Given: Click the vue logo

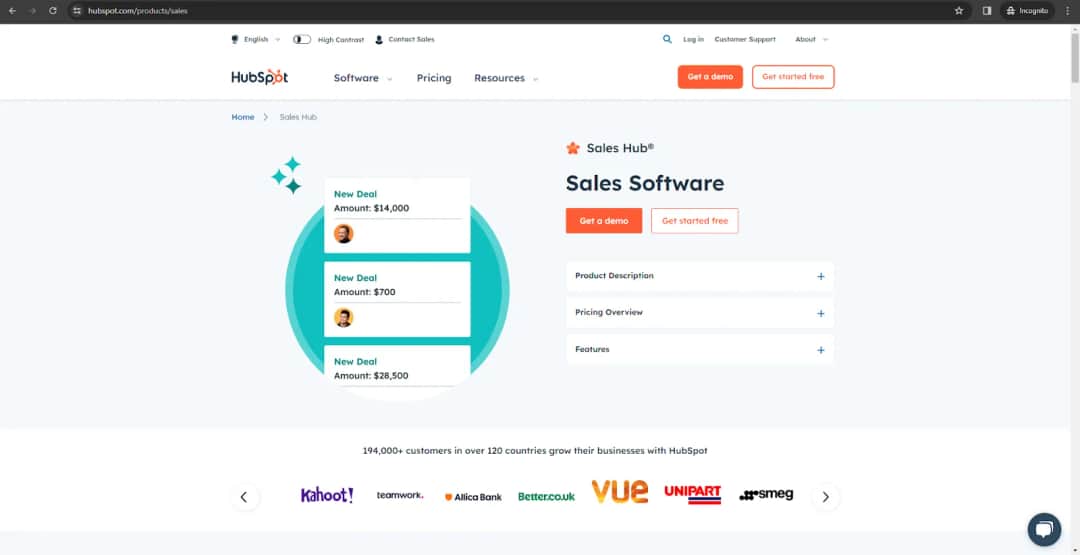Looking at the screenshot, I should pos(620,492).
